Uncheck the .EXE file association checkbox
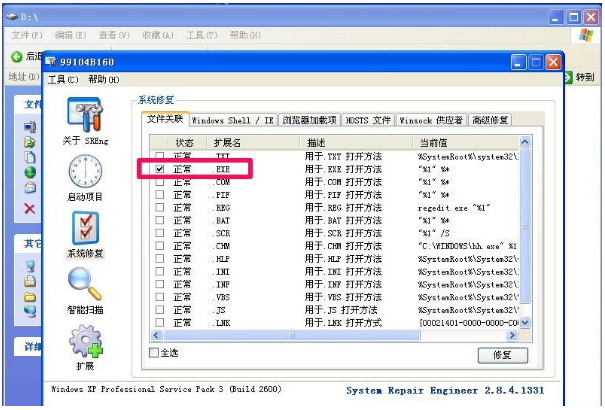The width and height of the screenshot is (605, 410). pos(160,170)
